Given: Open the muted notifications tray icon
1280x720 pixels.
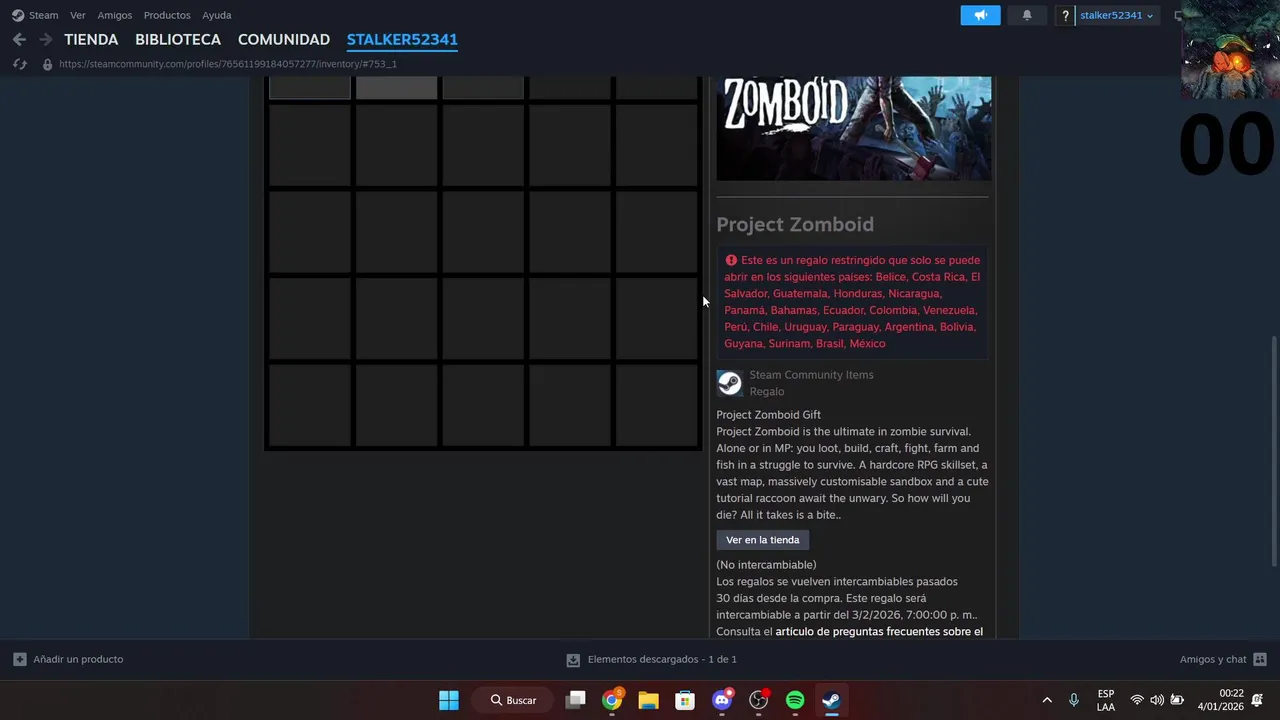Looking at the screenshot, I should pyautogui.click(x=1257, y=700).
